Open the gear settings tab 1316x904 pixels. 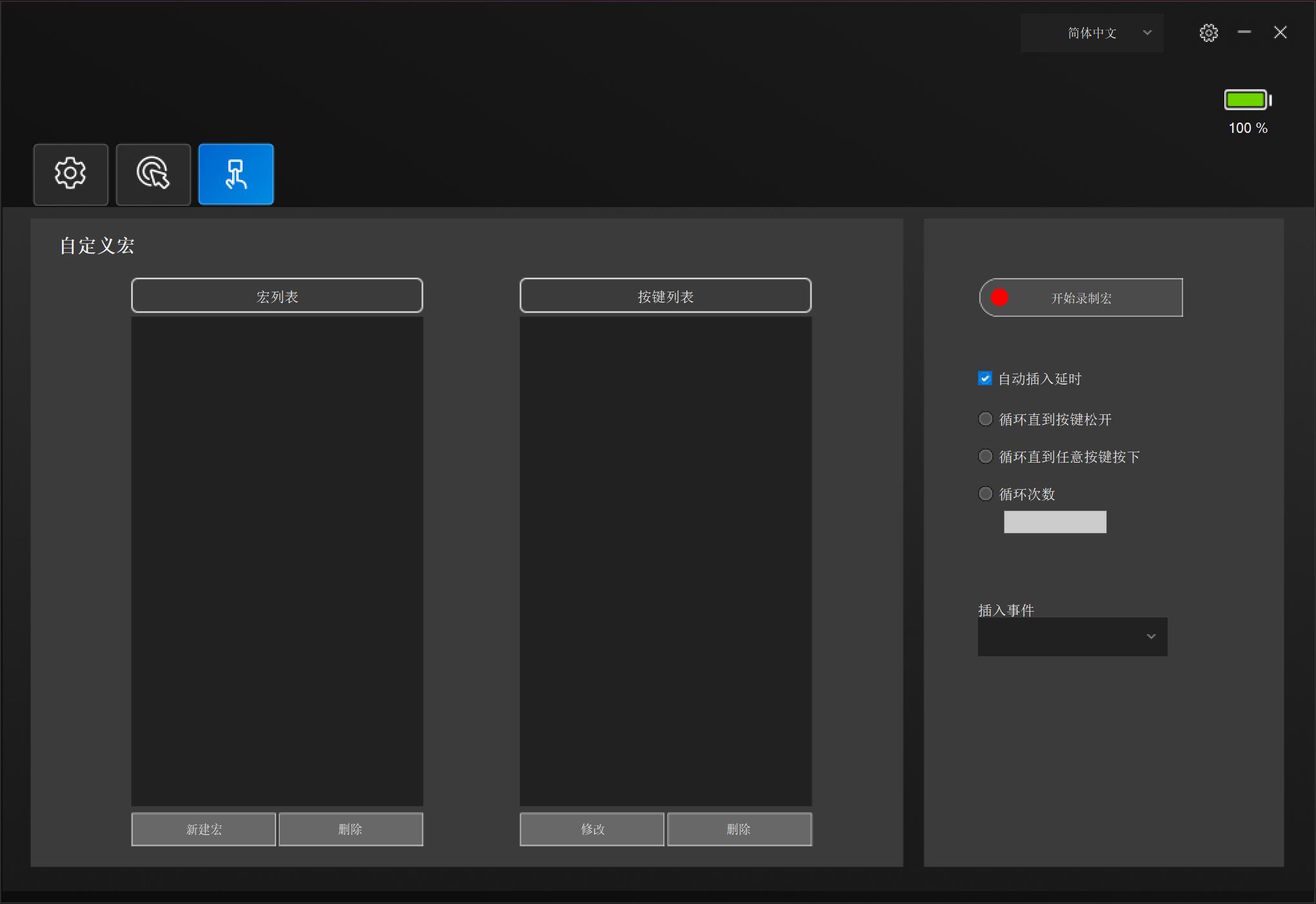point(70,174)
